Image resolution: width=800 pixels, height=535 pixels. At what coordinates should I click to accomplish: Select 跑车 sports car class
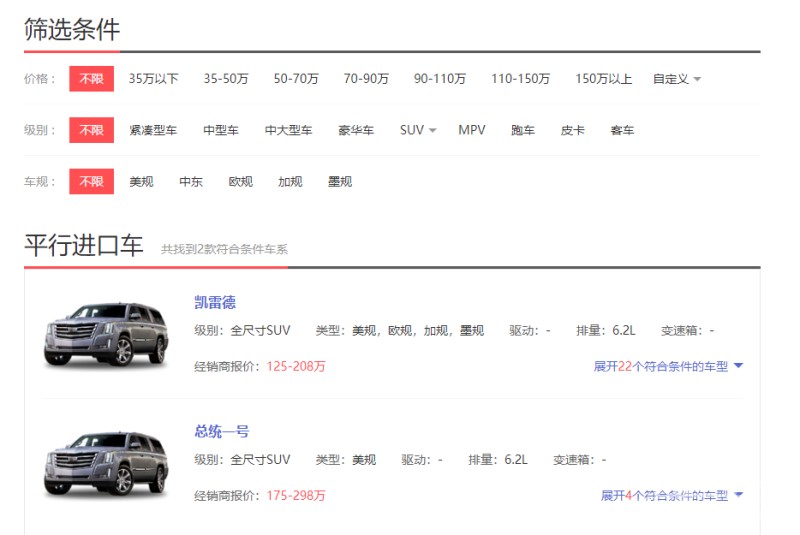click(523, 130)
